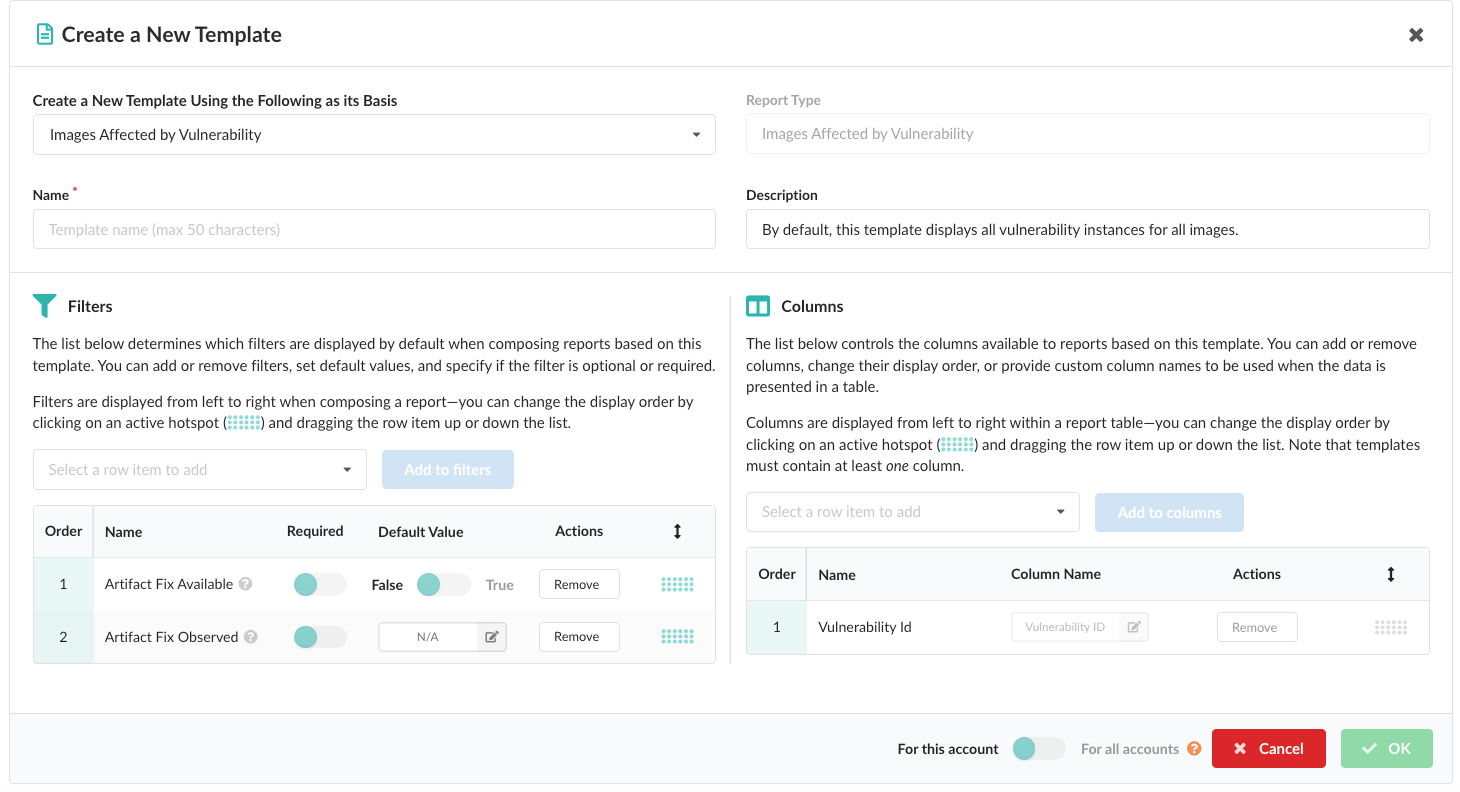This screenshot has height=792, width=1460.
Task: Click orange help icon beside For all accounts
Action: (1194, 748)
